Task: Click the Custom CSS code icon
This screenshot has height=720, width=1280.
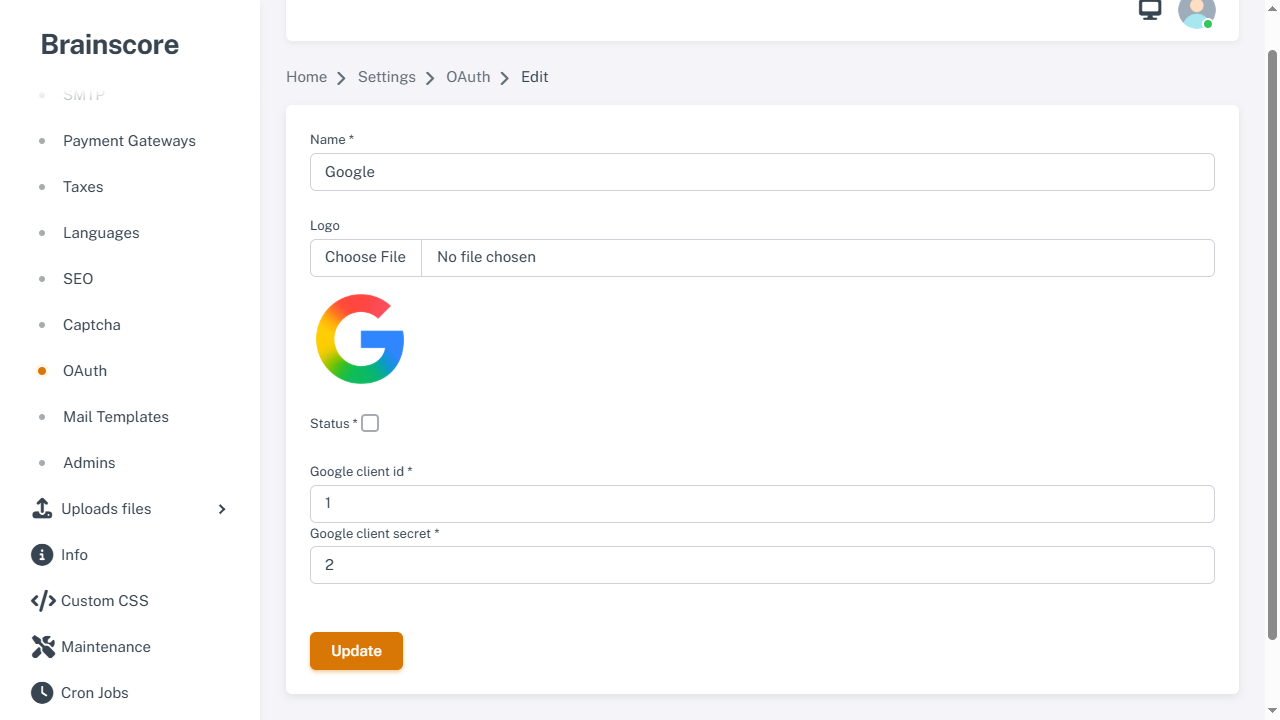Action: [43, 601]
